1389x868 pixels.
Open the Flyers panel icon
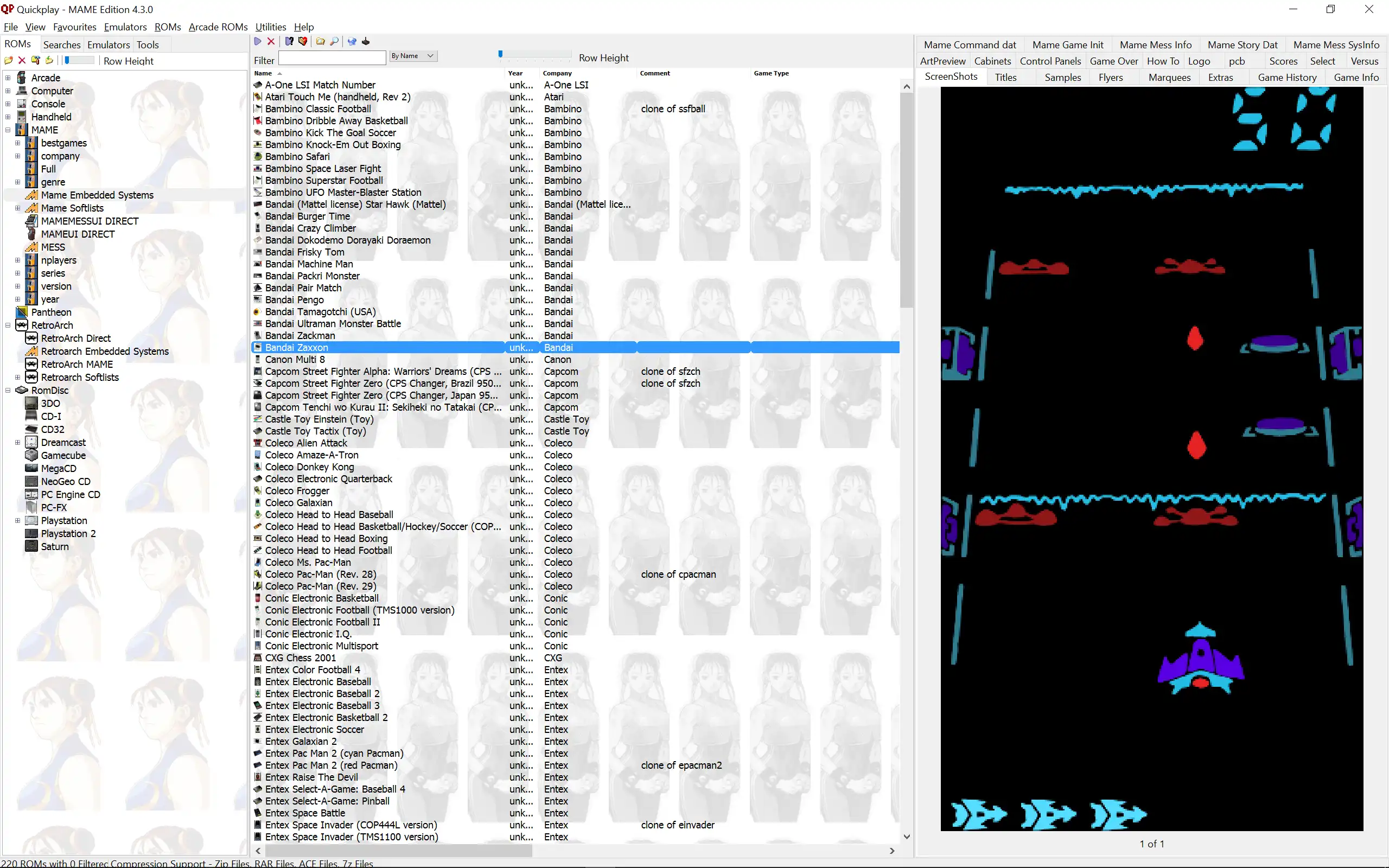(x=1113, y=77)
